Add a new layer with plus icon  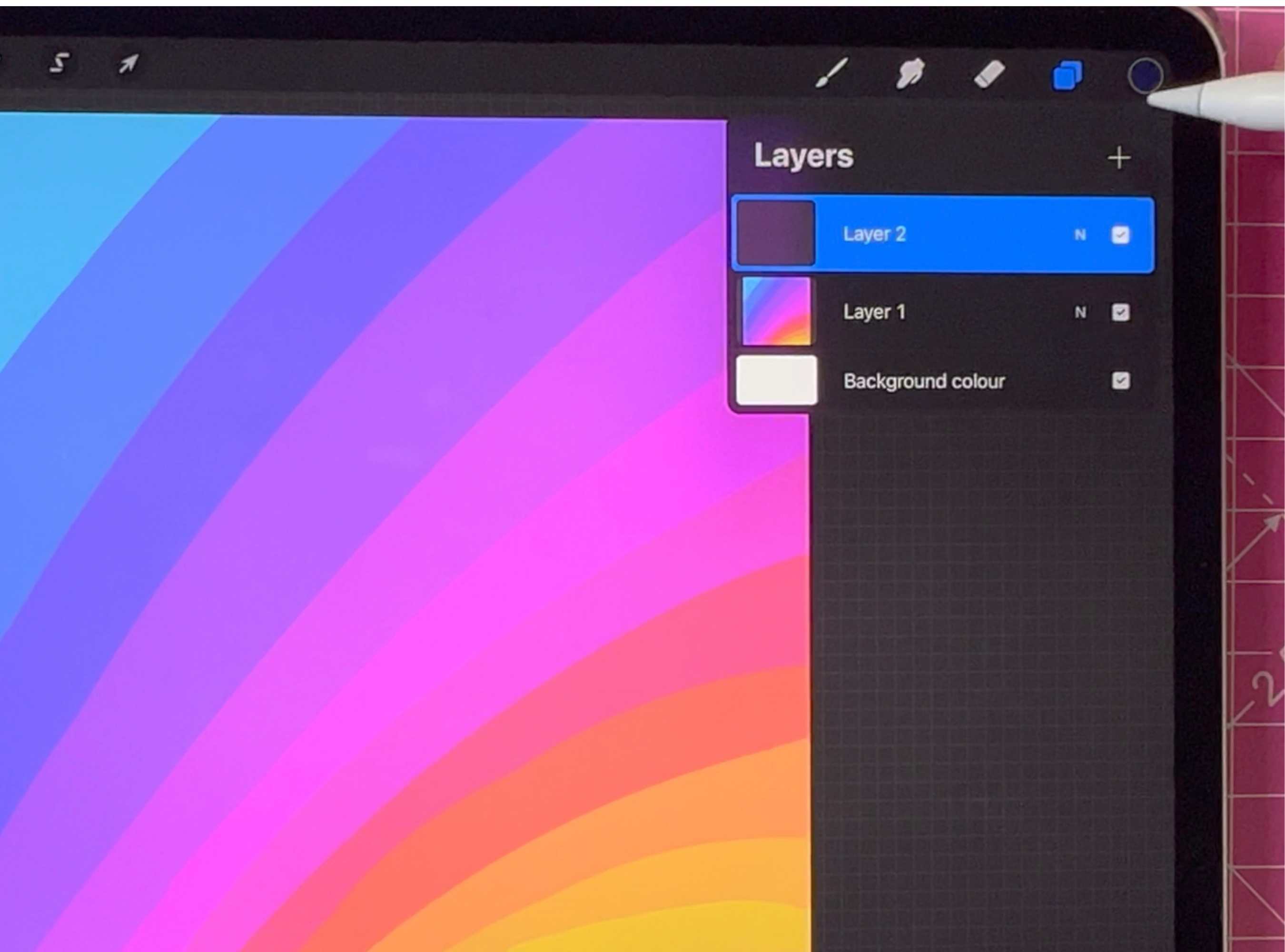(1118, 158)
